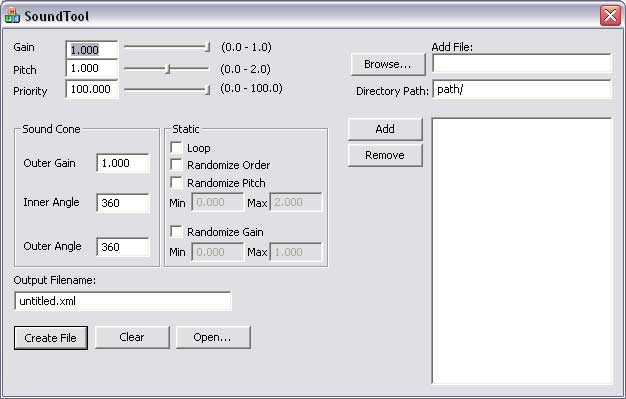Click the Randomize Pitch Min field
The image size is (626, 399).
click(218, 202)
